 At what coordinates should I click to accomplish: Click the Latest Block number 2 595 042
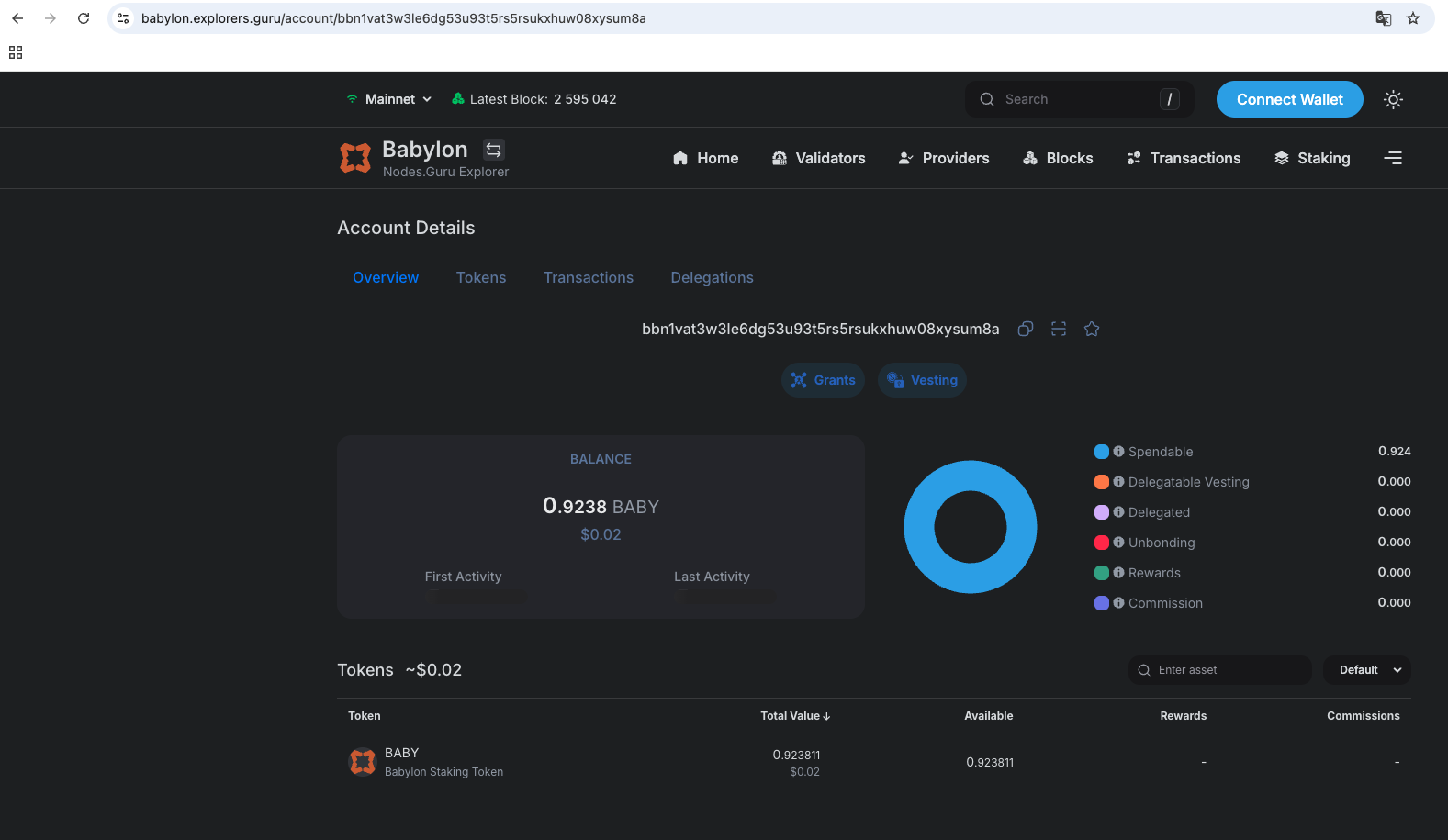click(x=585, y=99)
